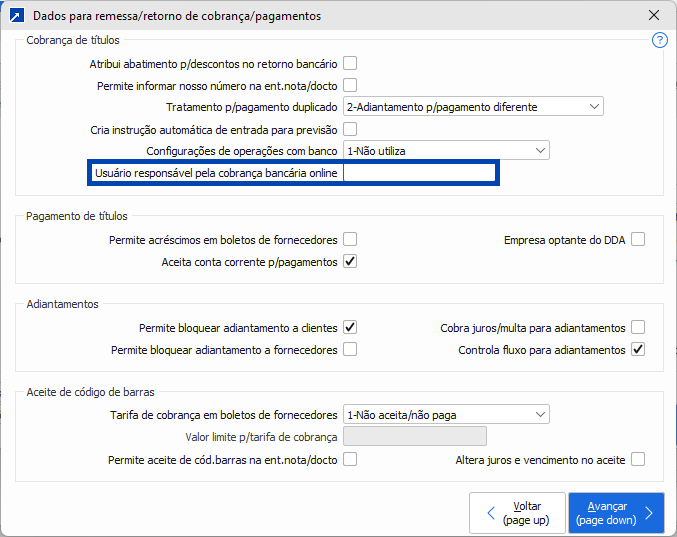Check 'Permite bloquear adiantamento a fornecedores'
Screen dimensions: 677x537
[x=350, y=350]
